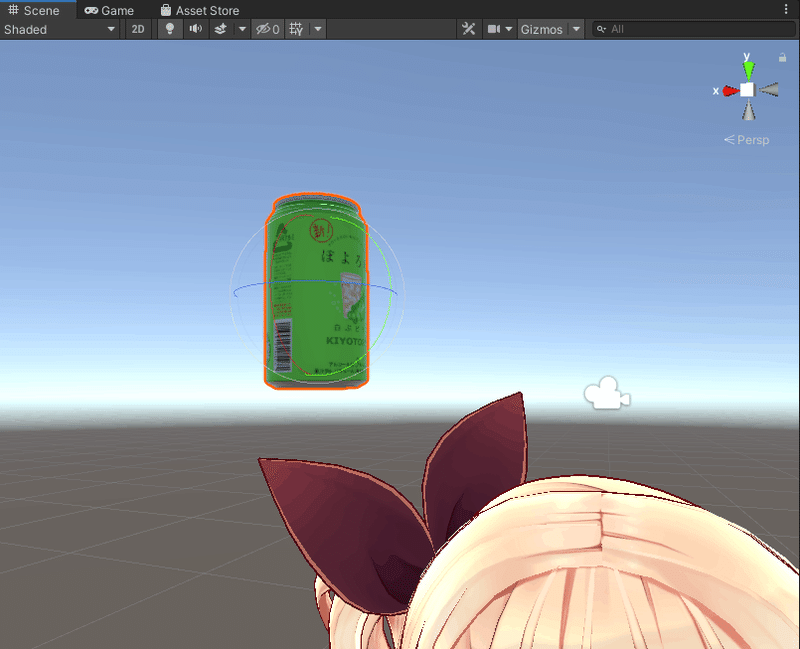The image size is (800, 649).
Task: Click the hidden objects count eye icon
Action: click(264, 29)
